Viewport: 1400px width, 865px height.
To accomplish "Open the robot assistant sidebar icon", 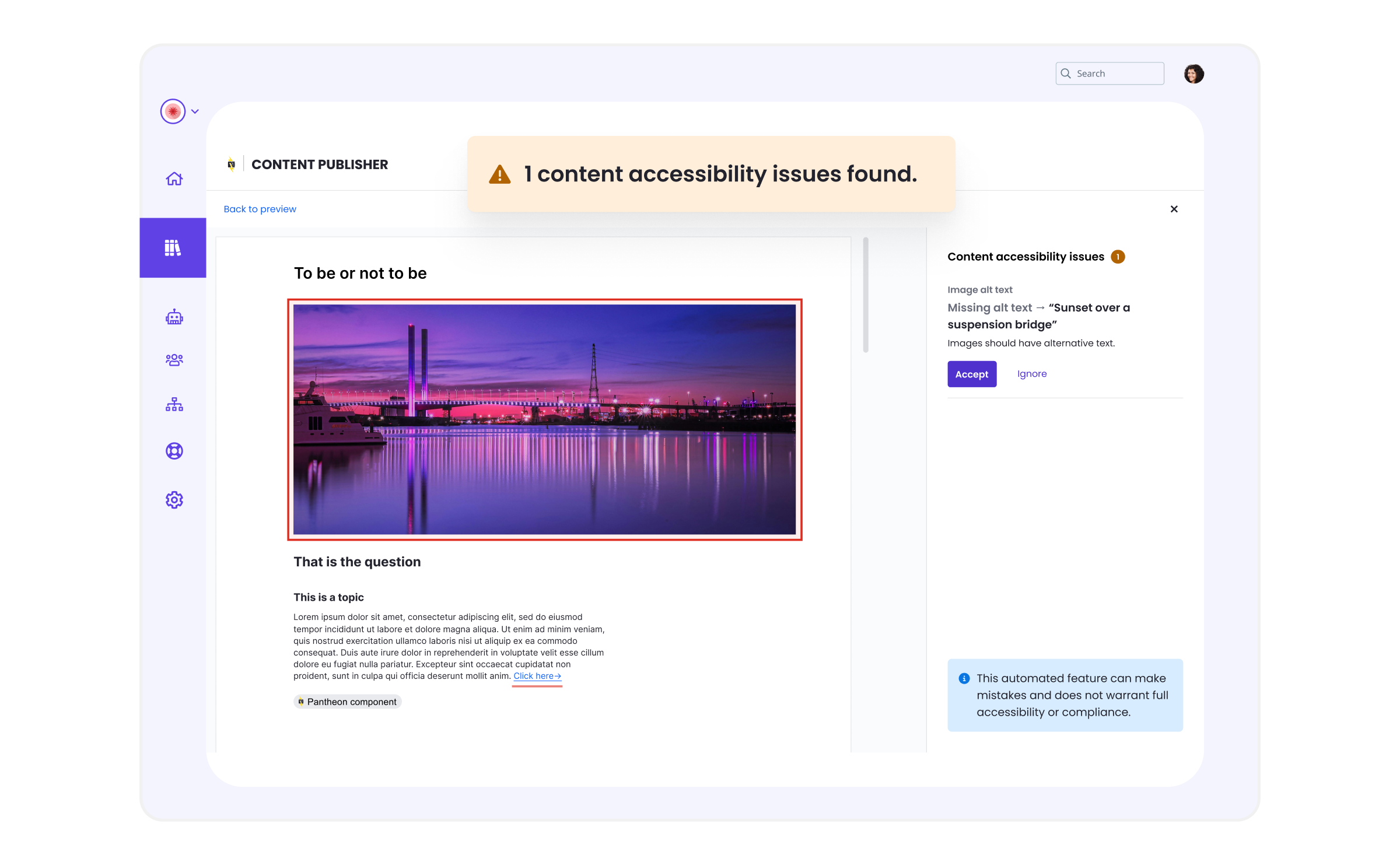I will [x=174, y=317].
